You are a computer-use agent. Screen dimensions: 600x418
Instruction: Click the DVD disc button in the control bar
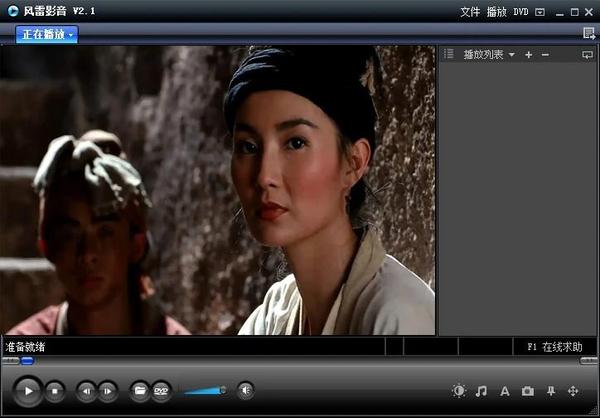tap(161, 391)
